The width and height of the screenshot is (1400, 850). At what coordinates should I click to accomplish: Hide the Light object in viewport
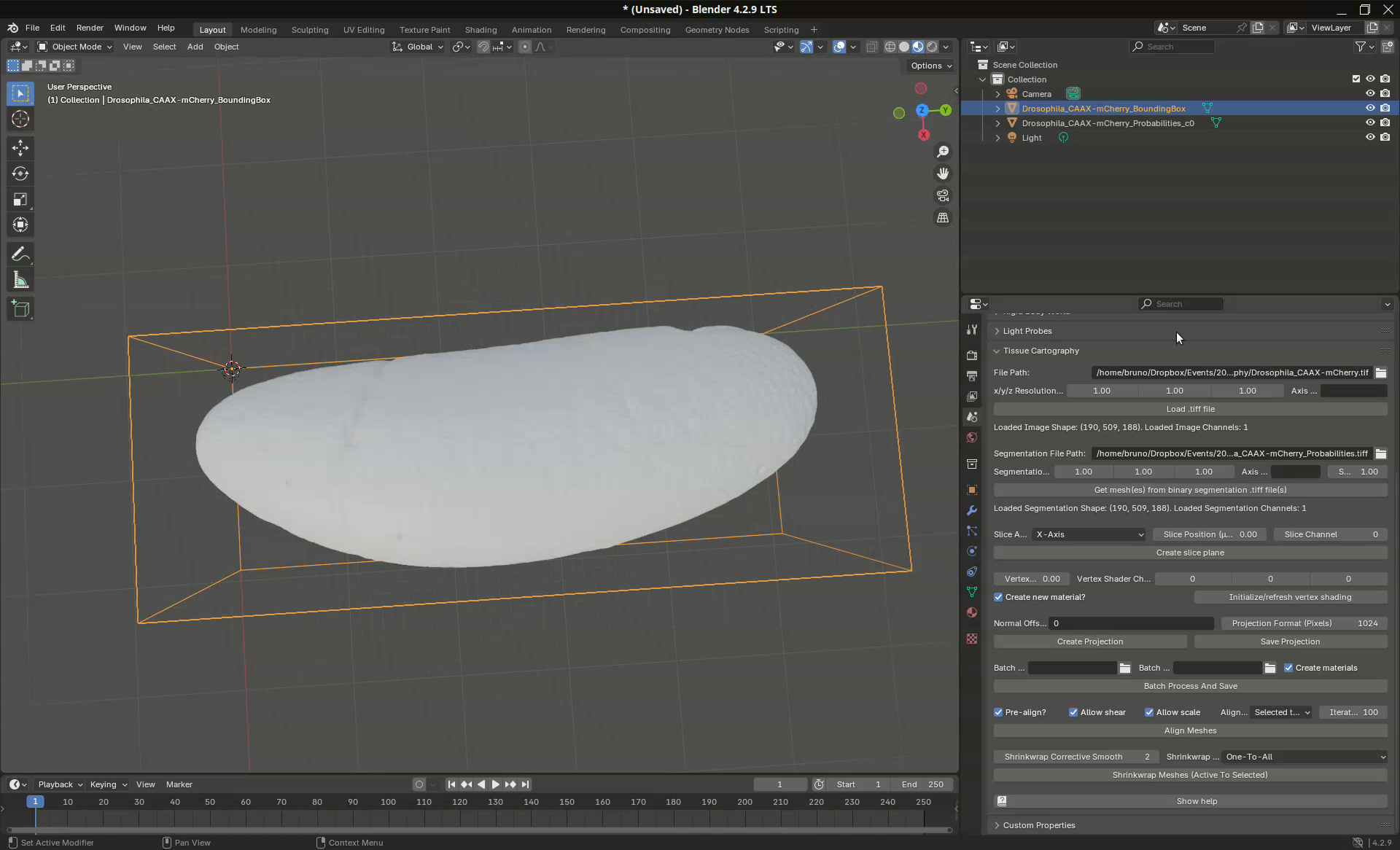pos(1370,137)
